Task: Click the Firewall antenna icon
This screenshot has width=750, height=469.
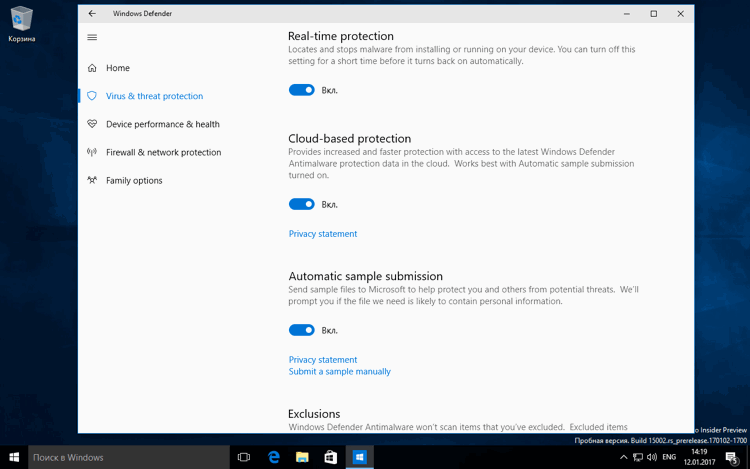Action: pos(92,152)
